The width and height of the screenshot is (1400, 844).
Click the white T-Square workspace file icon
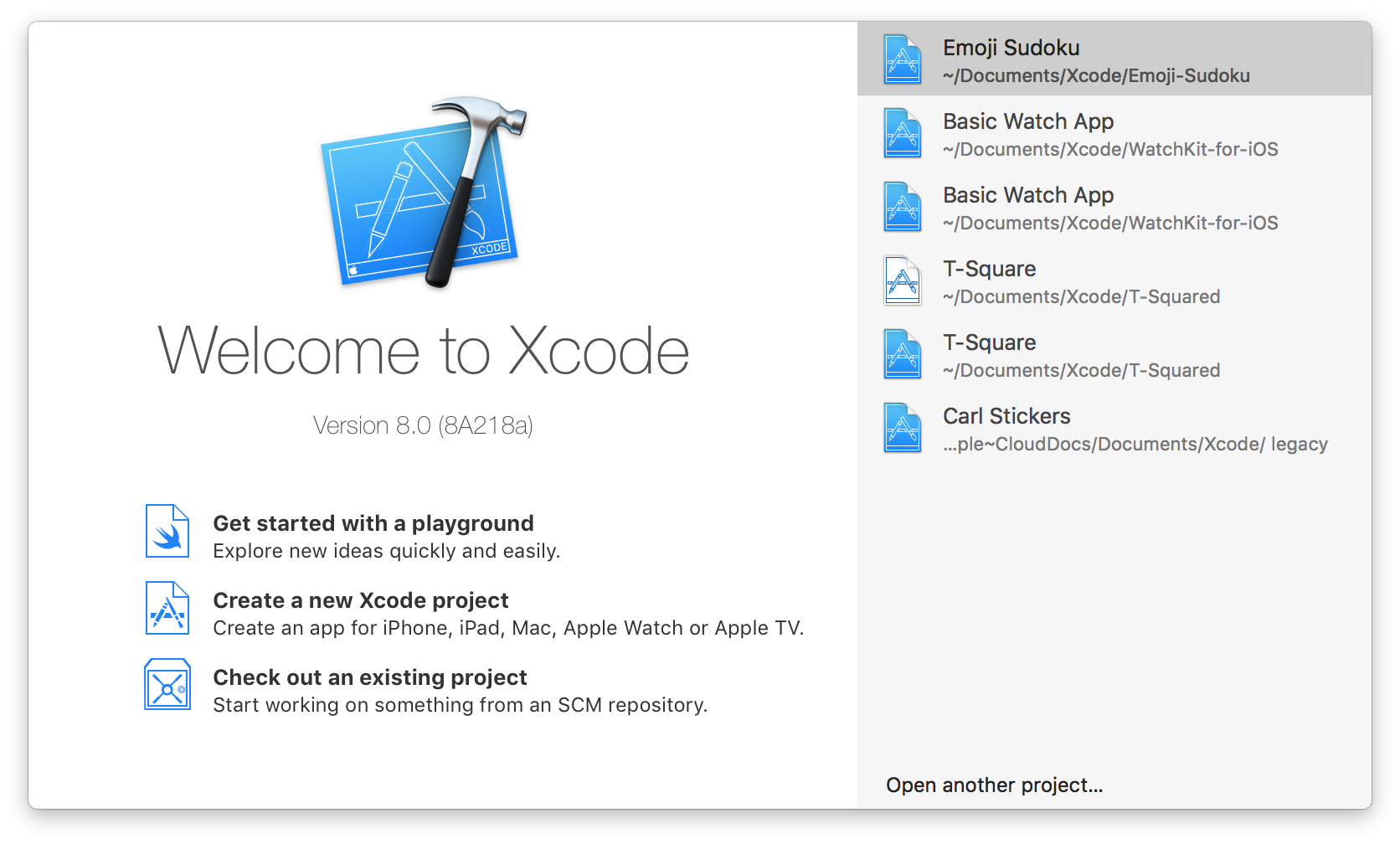(x=903, y=280)
